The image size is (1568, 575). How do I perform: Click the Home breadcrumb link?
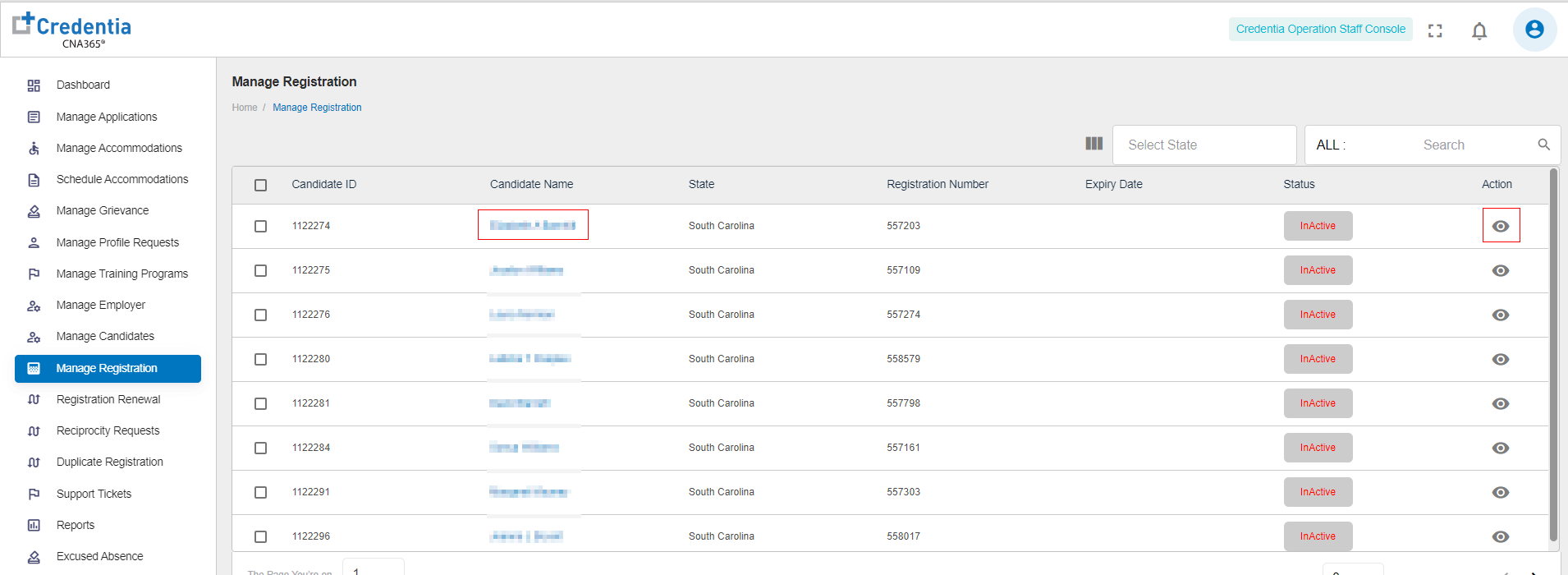tap(245, 108)
